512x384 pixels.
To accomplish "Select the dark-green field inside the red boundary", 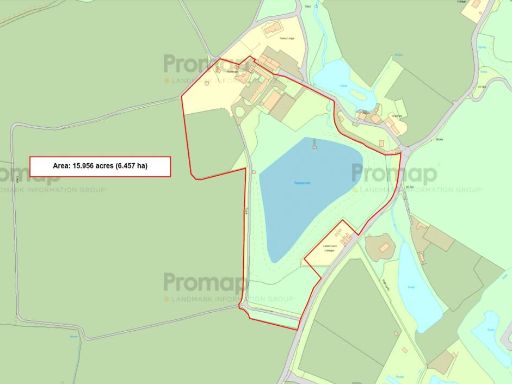I will 214,143.
